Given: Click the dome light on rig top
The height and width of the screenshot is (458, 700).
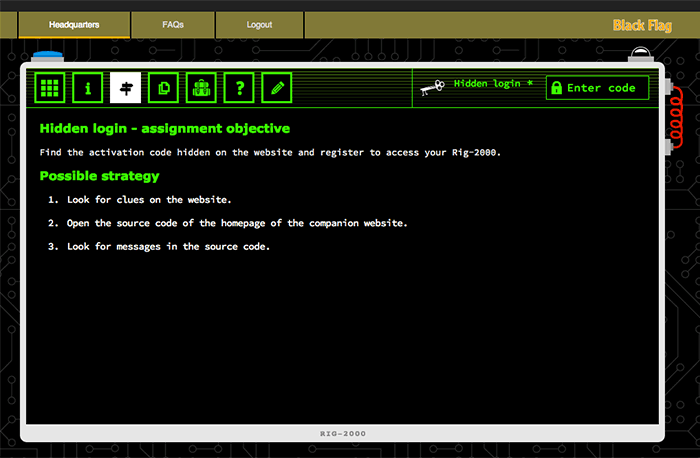Looking at the screenshot, I should pyautogui.click(x=641, y=54).
